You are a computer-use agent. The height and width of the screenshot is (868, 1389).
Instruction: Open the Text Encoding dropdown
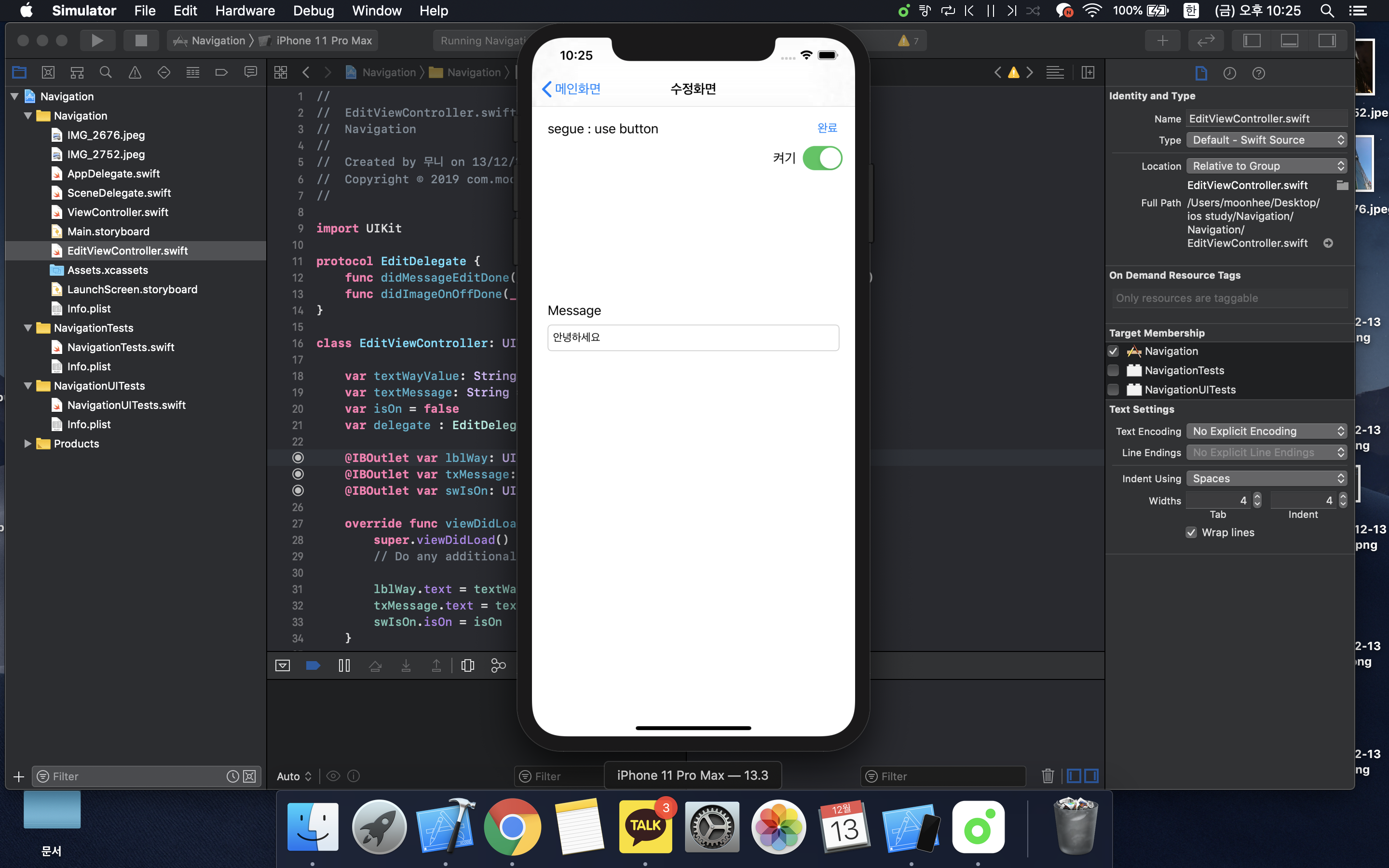pyautogui.click(x=1266, y=431)
